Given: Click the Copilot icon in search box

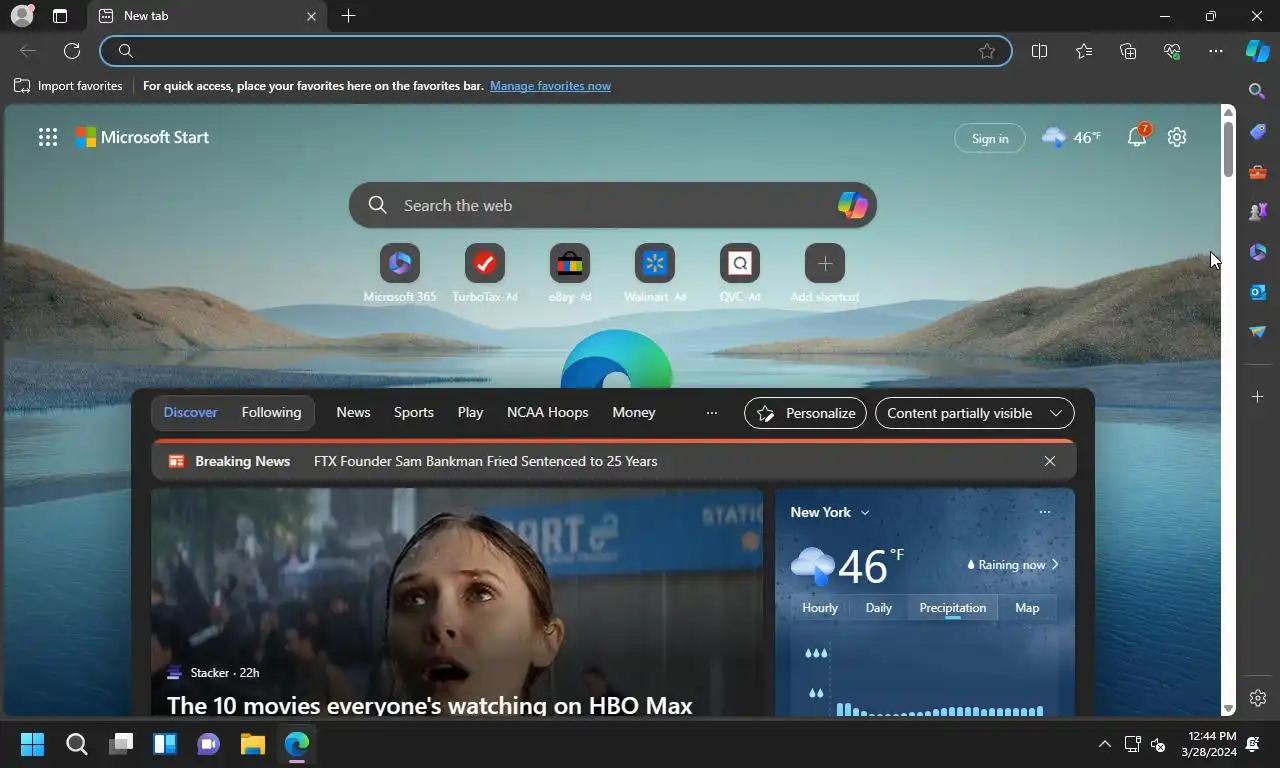Looking at the screenshot, I should (x=852, y=205).
